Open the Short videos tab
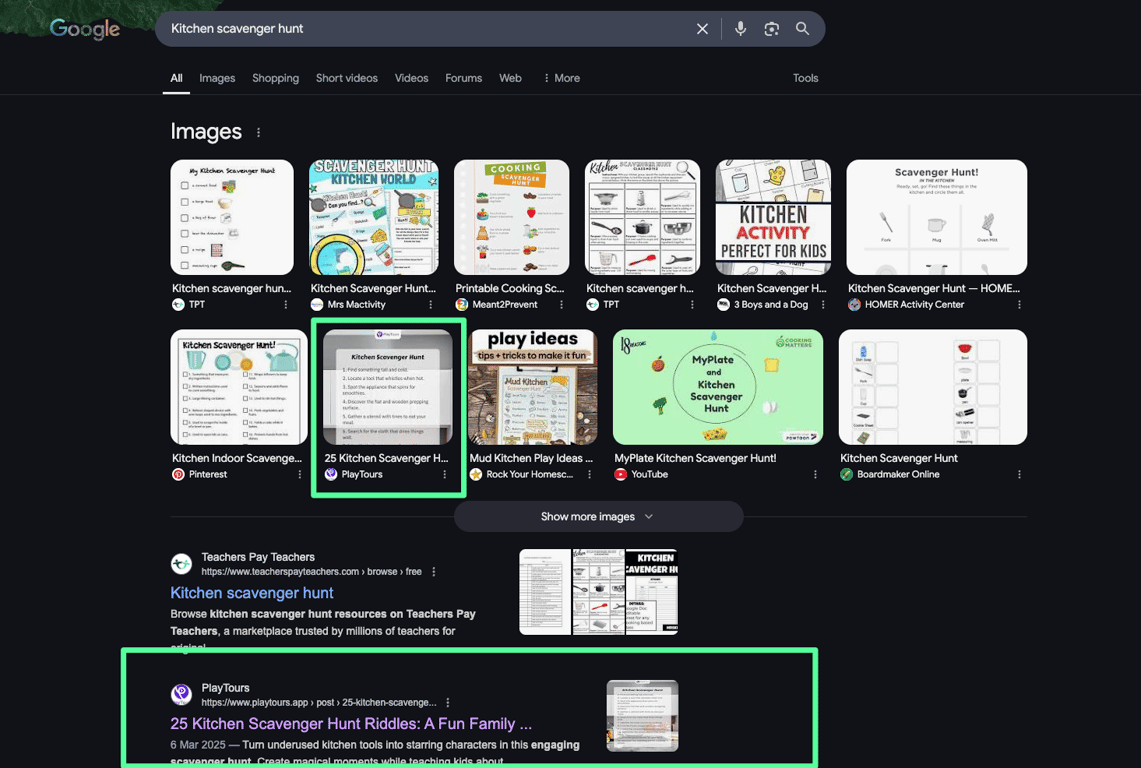 click(x=346, y=78)
